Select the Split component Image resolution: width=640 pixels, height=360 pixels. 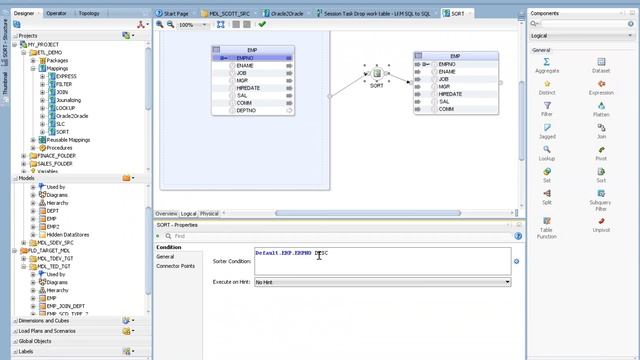[x=547, y=197]
